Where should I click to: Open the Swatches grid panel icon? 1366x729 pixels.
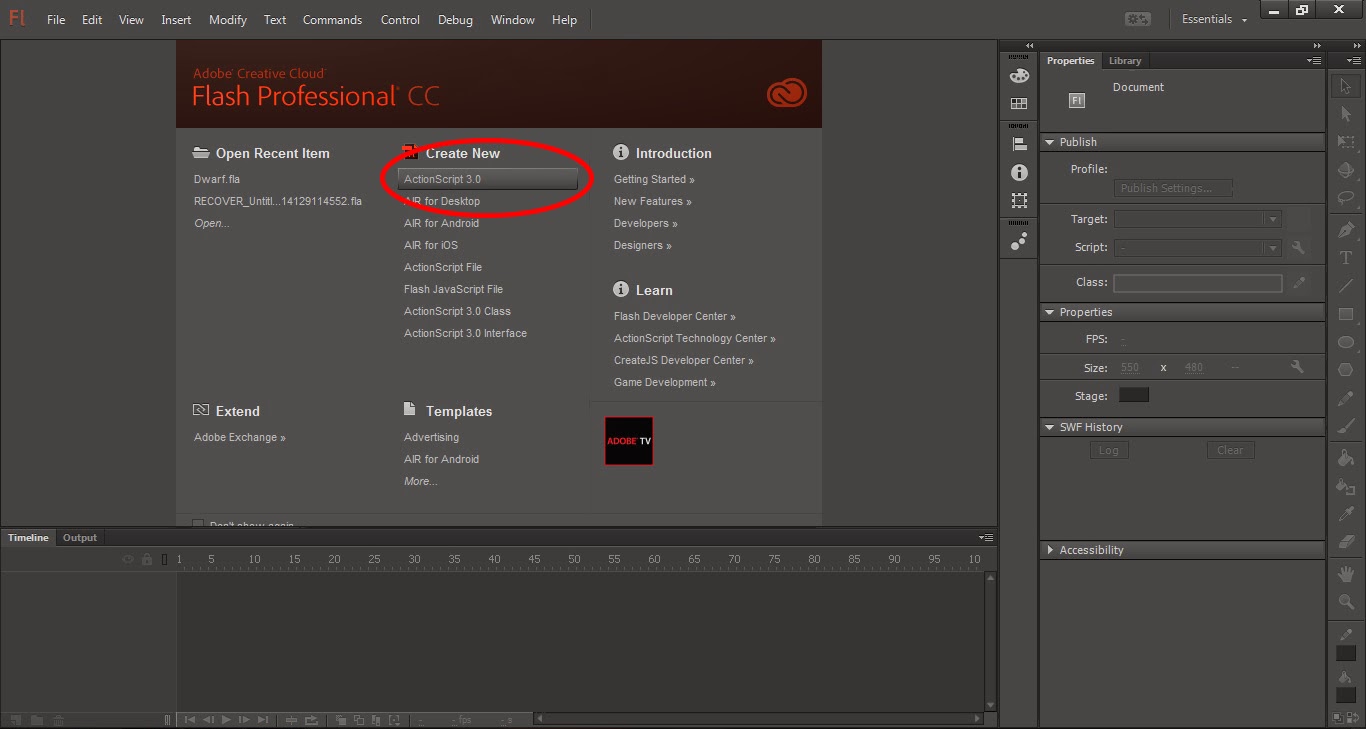[x=1019, y=103]
